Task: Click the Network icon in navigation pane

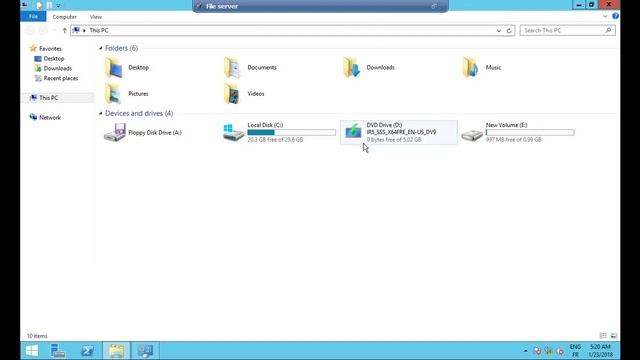Action: coord(33,117)
